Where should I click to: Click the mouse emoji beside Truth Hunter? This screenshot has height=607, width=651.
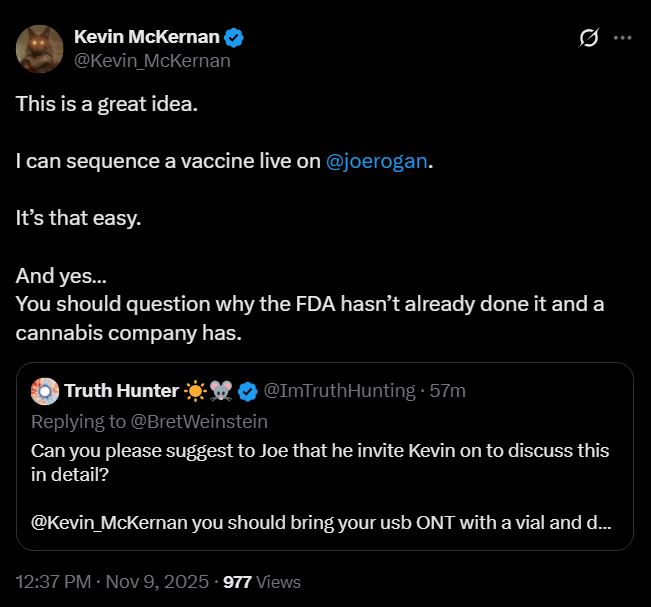[x=221, y=390]
